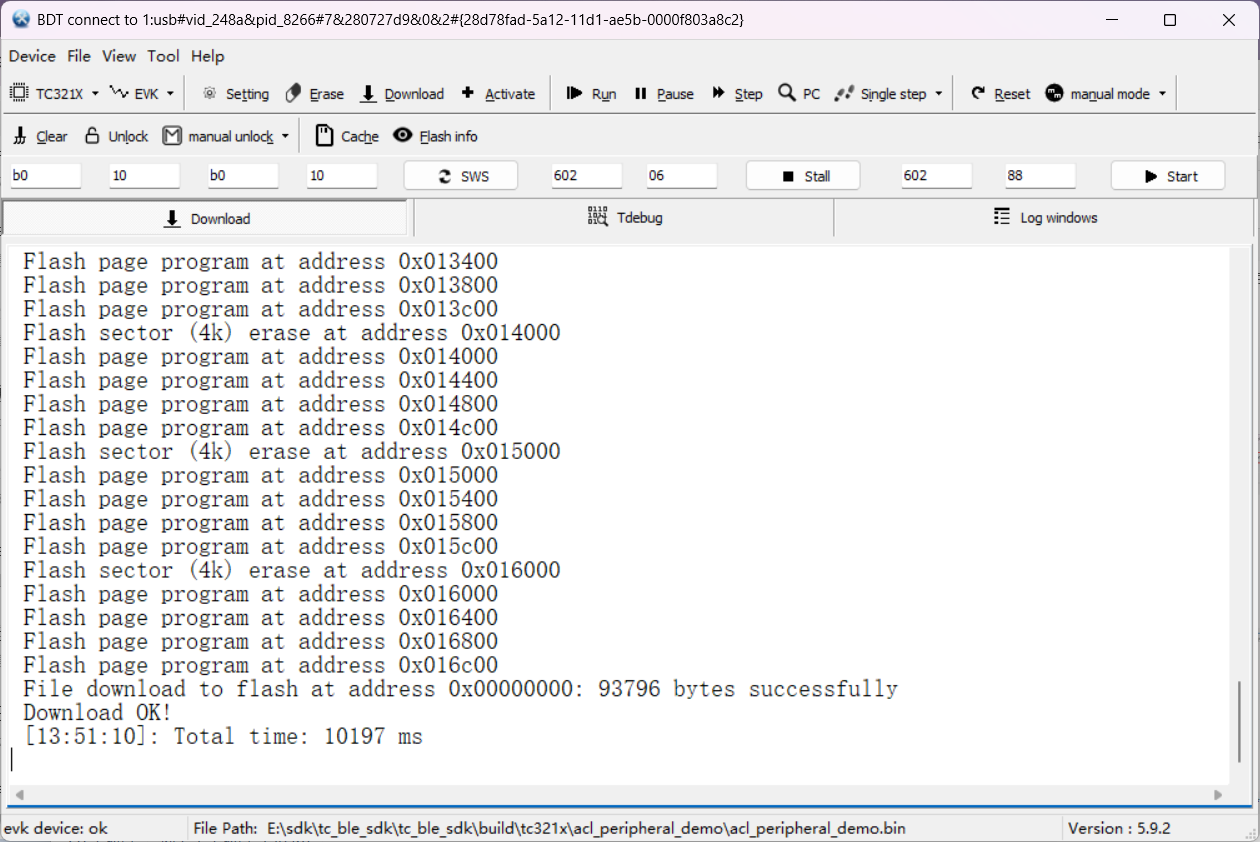Click the Stall button

pyautogui.click(x=804, y=176)
